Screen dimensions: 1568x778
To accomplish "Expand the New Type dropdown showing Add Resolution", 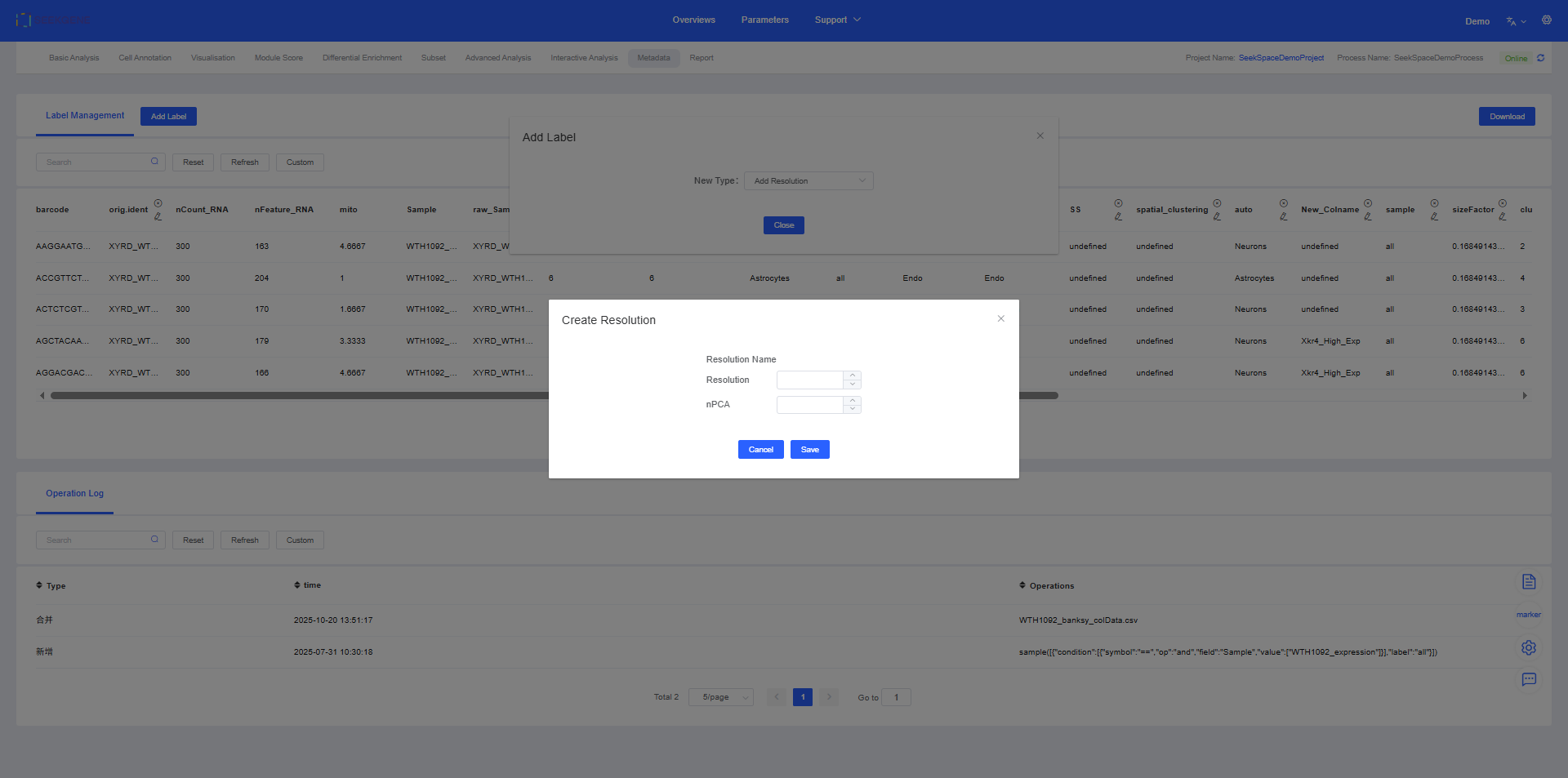I will coord(808,181).
